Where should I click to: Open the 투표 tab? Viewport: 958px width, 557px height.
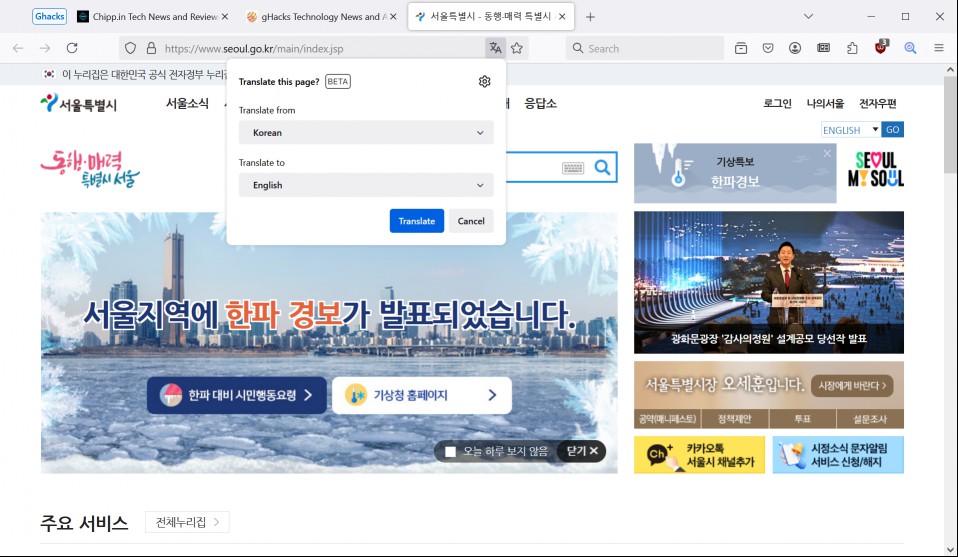pyautogui.click(x=803, y=419)
